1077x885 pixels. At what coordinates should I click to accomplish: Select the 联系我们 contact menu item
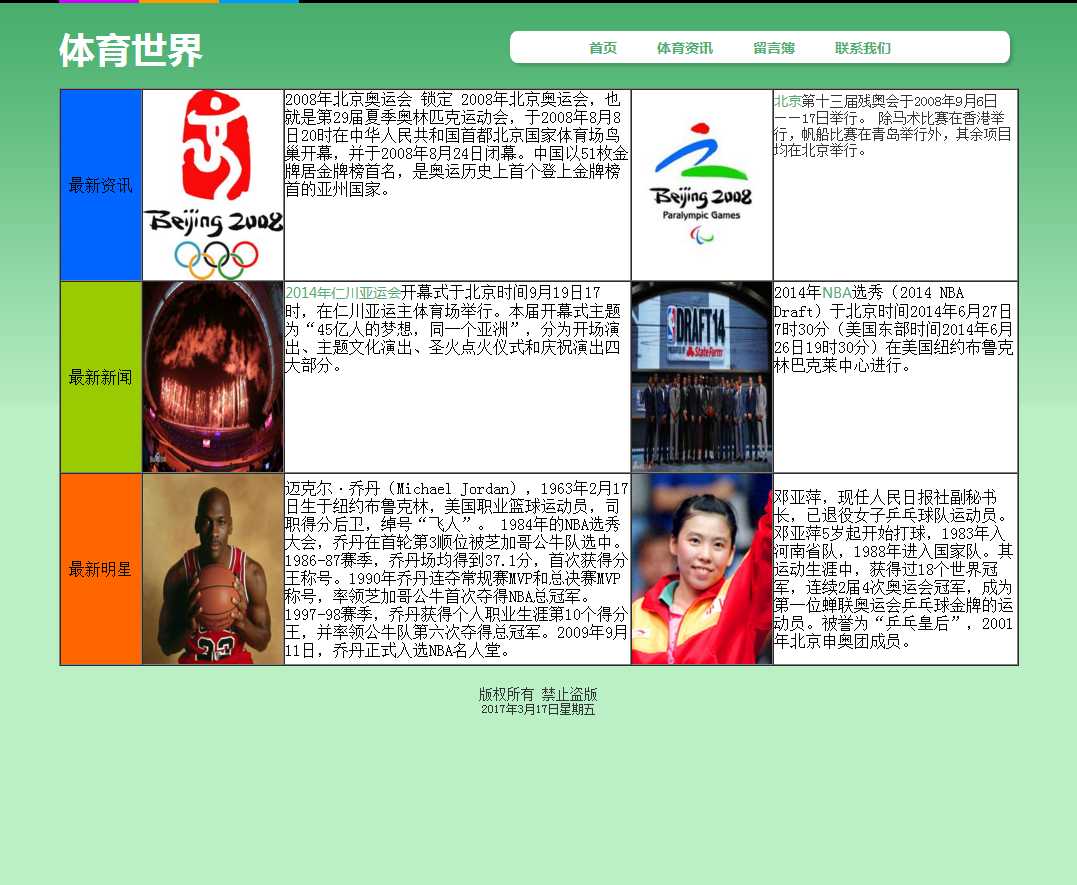862,48
